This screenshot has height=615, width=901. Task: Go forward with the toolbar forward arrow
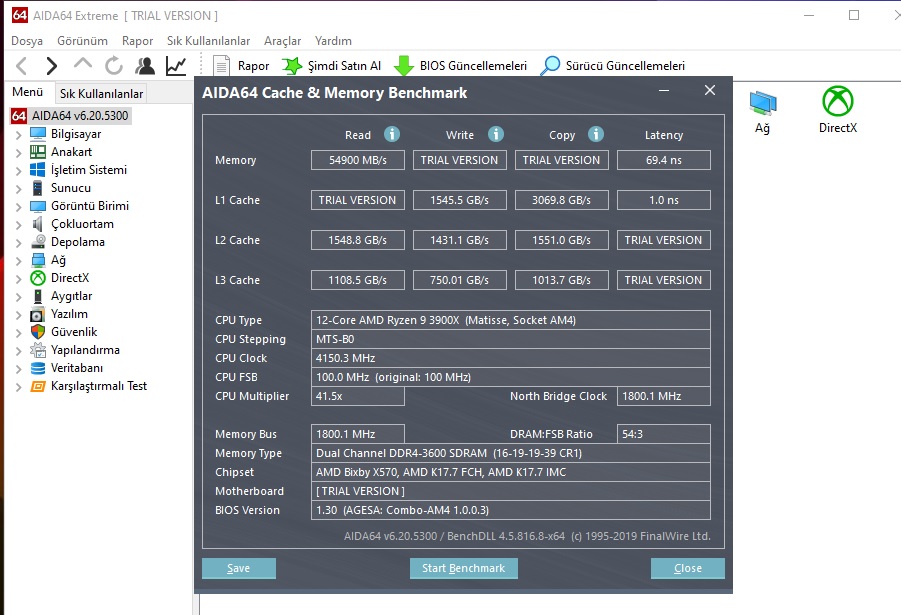point(52,66)
